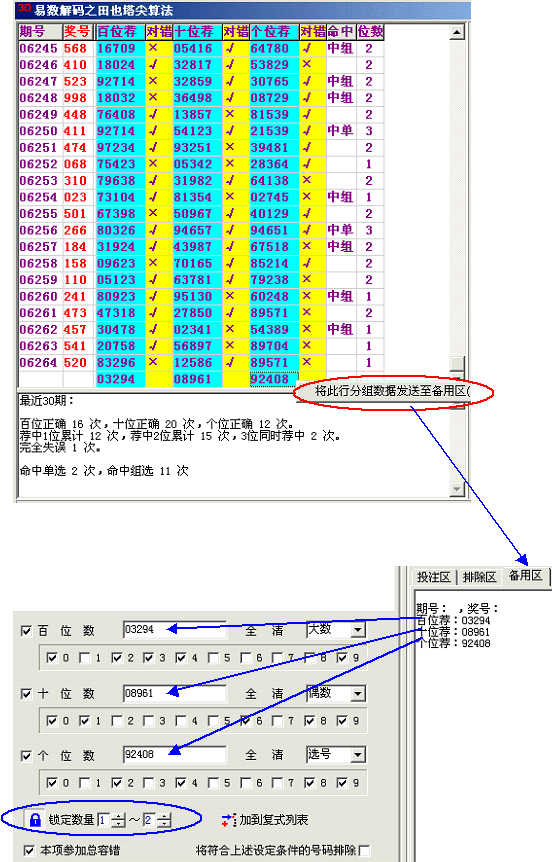552x862 pixels.
Task: Click the stats text box scroll-down arrow
Action: pyautogui.click(x=457, y=489)
